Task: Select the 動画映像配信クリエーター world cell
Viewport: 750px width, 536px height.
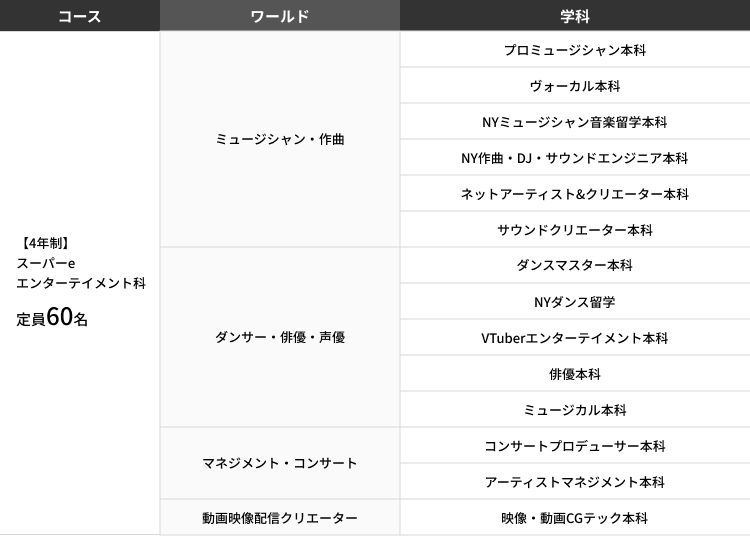Action: 280,518
